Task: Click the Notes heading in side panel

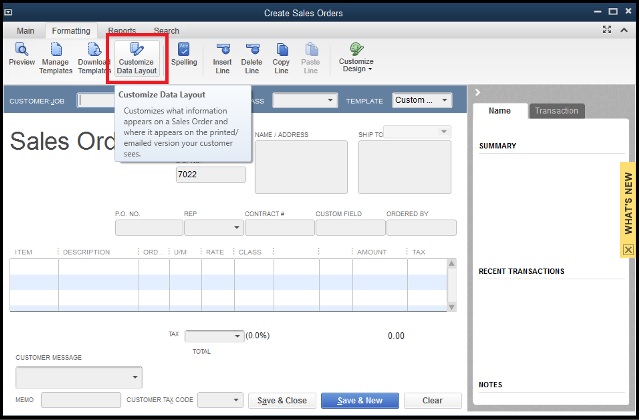Action: pos(490,384)
